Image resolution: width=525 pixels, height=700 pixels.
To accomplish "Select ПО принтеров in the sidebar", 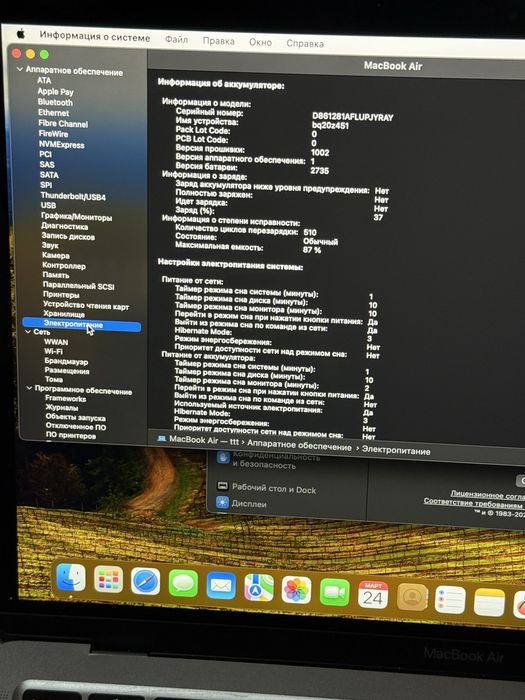I will tap(71, 435).
